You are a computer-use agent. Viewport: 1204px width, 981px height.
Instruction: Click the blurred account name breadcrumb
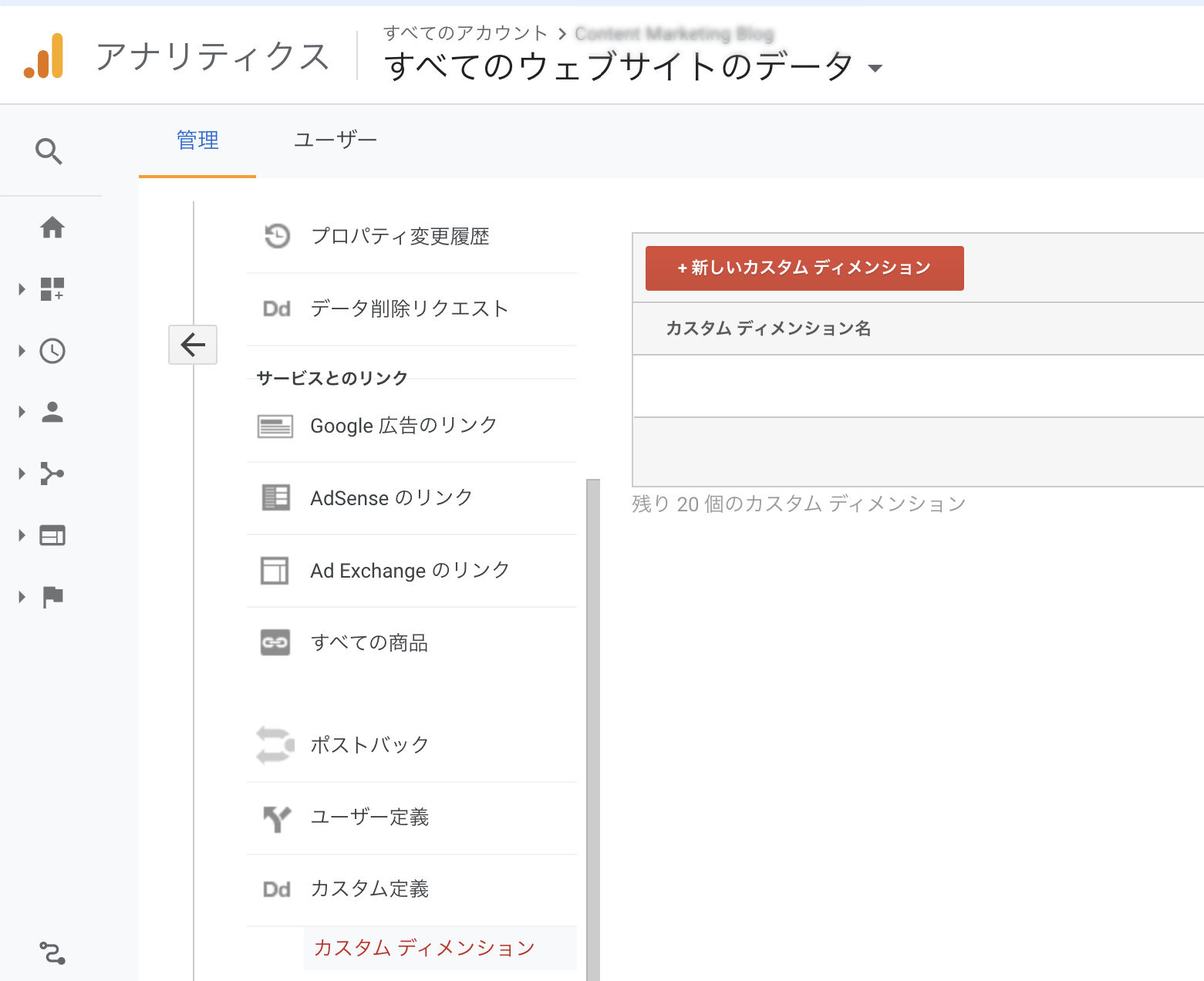click(x=674, y=33)
